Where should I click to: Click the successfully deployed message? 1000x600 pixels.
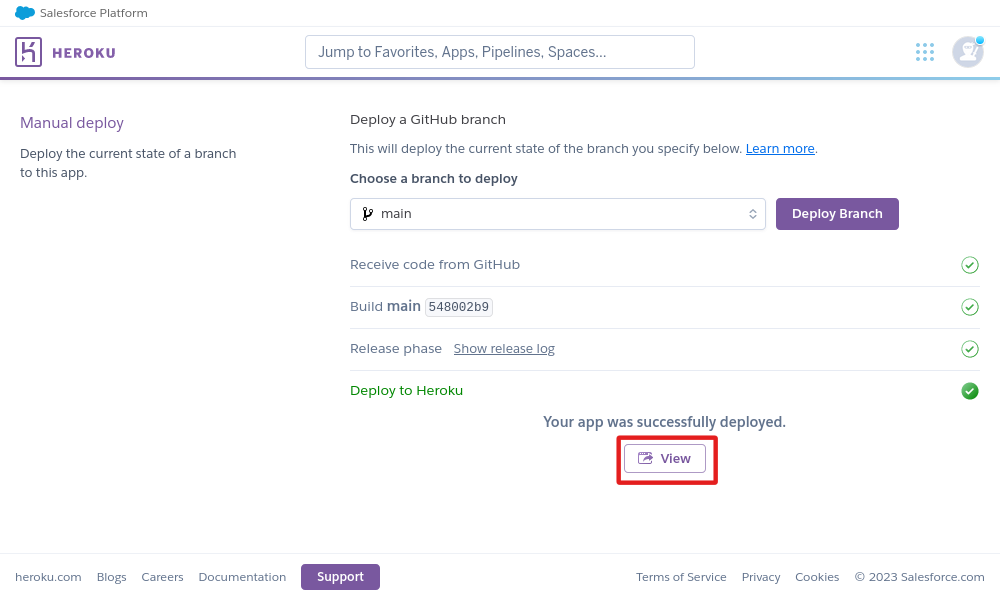[x=664, y=422]
